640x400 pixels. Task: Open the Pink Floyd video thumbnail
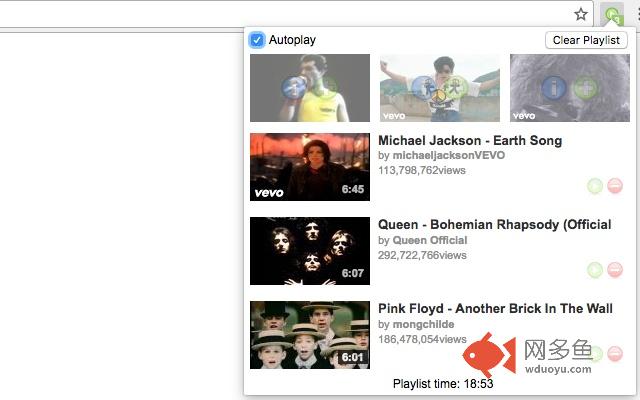tap(310, 335)
